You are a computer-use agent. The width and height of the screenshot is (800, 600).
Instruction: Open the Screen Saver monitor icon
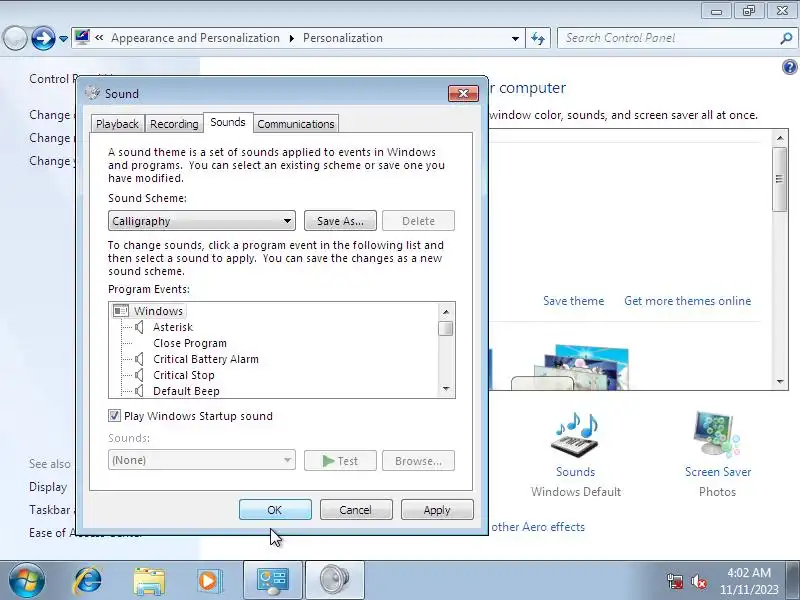[x=716, y=434]
